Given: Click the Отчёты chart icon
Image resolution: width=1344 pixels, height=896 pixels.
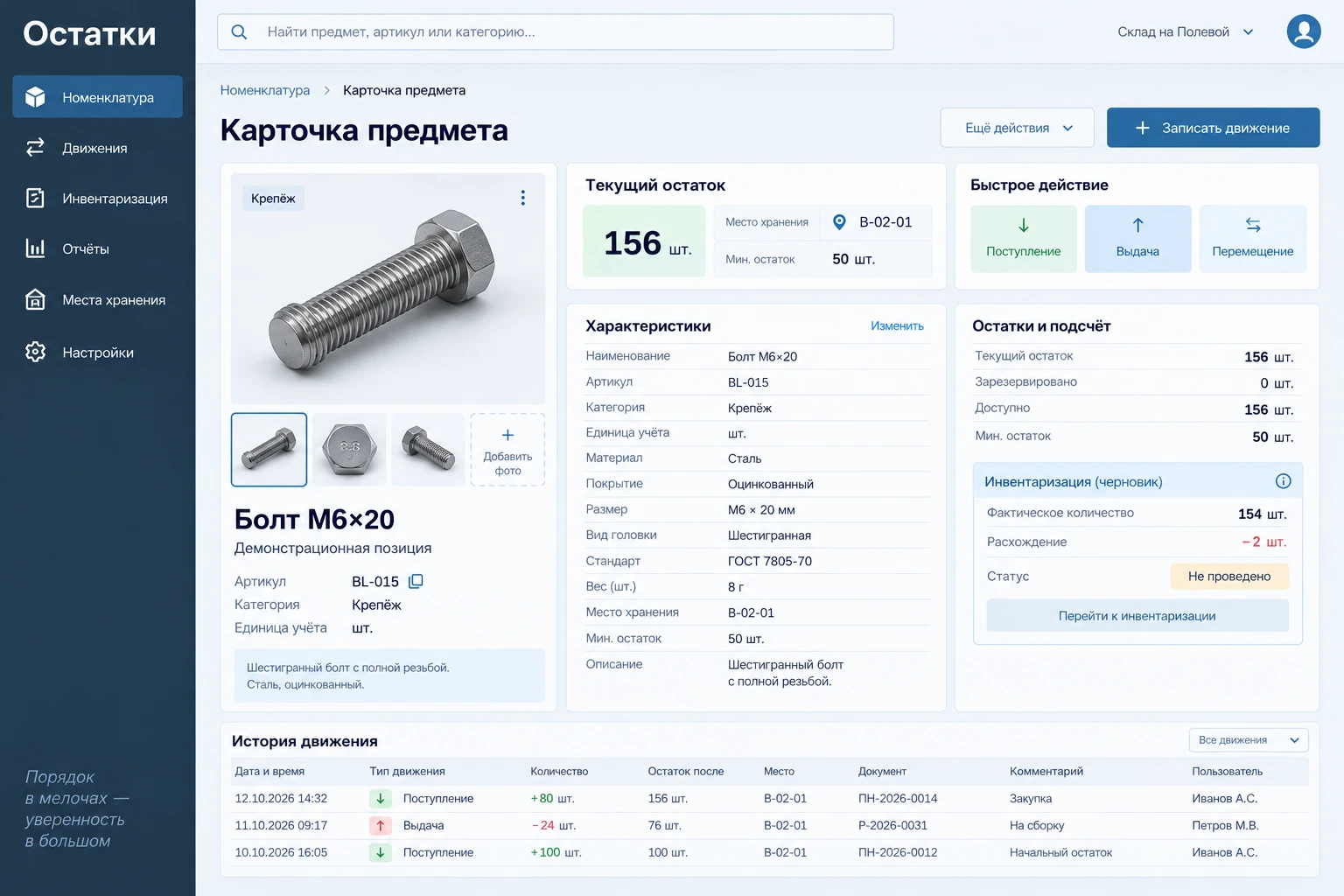Looking at the screenshot, I should (35, 248).
